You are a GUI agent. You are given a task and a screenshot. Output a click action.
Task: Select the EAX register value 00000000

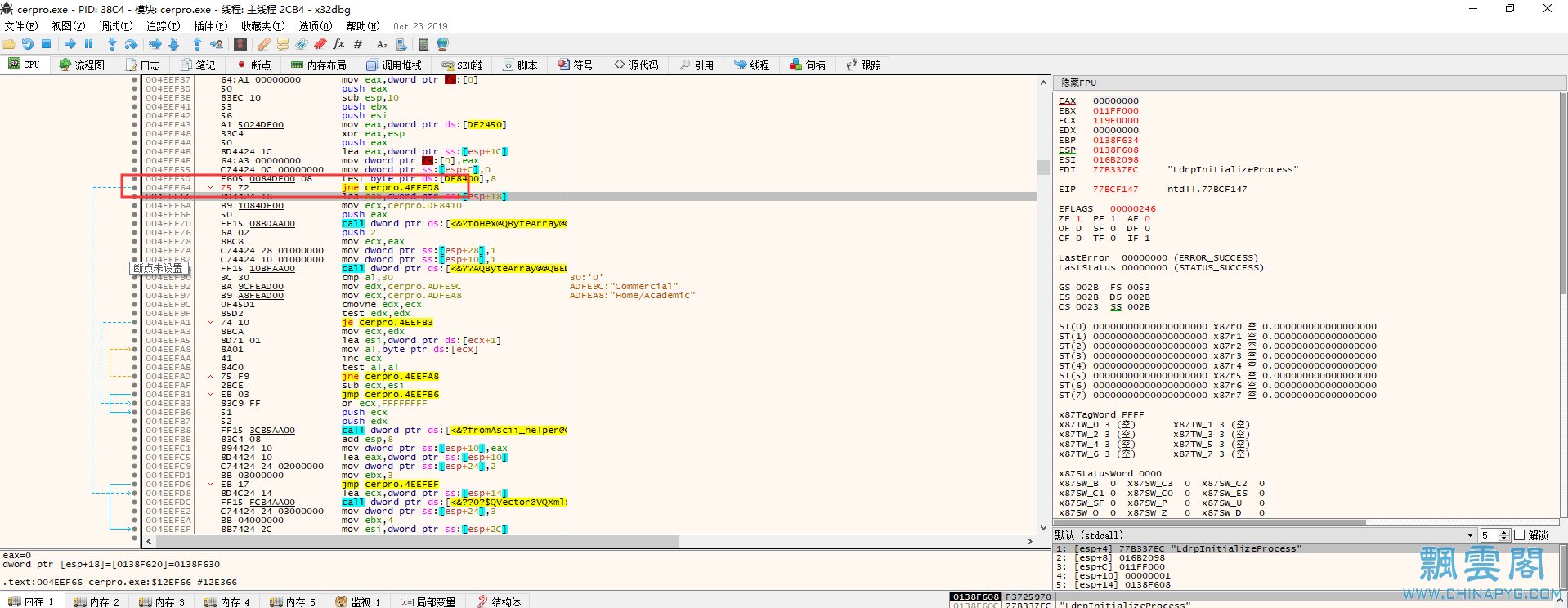1115,101
